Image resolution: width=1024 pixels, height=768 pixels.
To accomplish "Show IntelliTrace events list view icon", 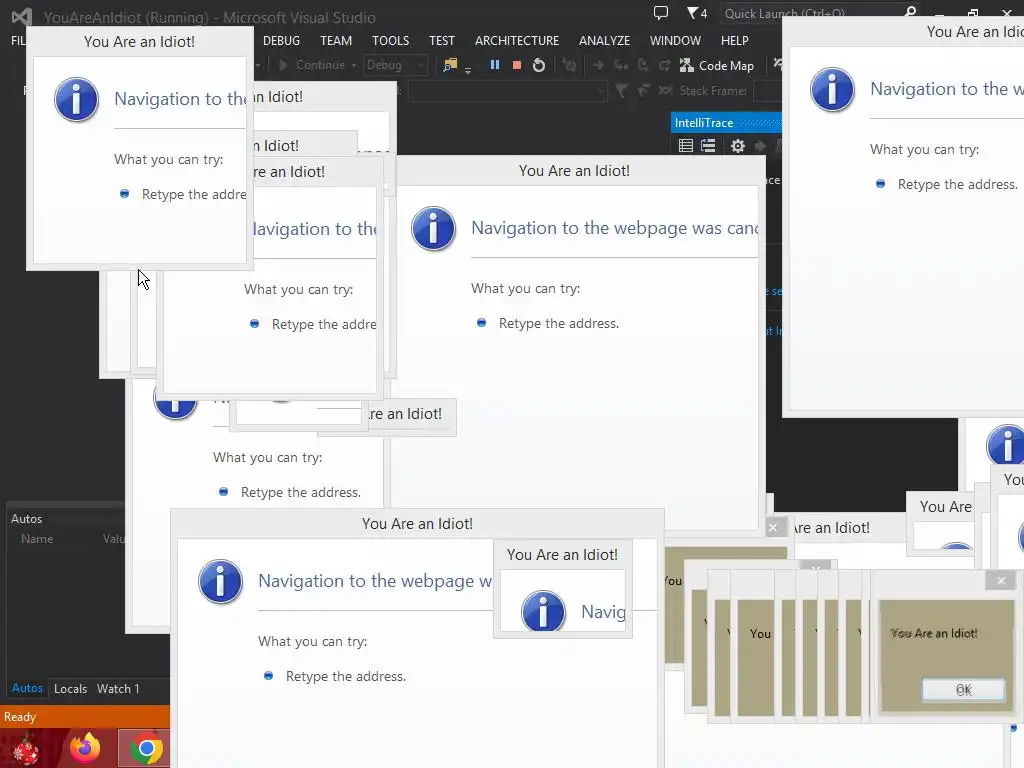I will [x=686, y=146].
